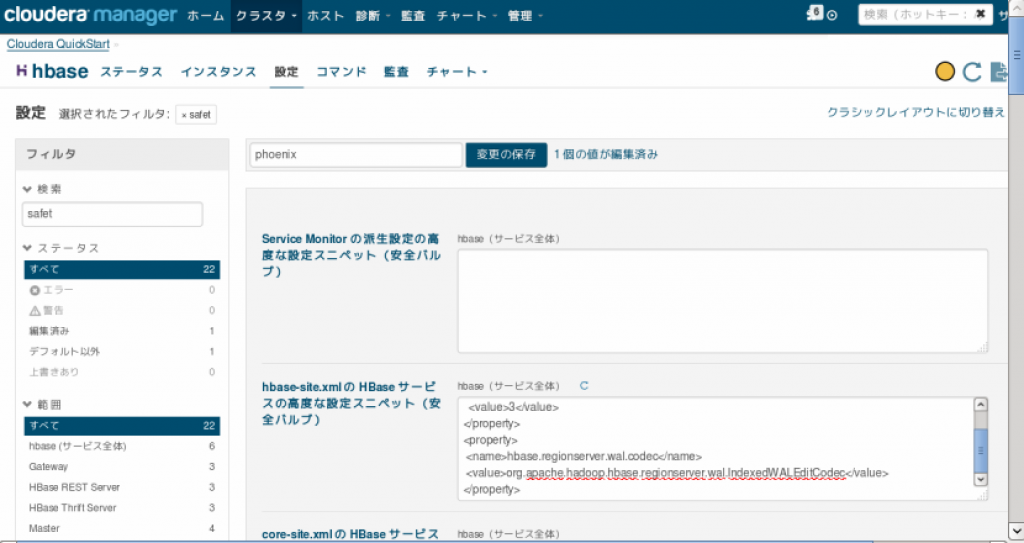Click the yellow health status indicator
This screenshot has height=543, width=1024.
tap(944, 71)
